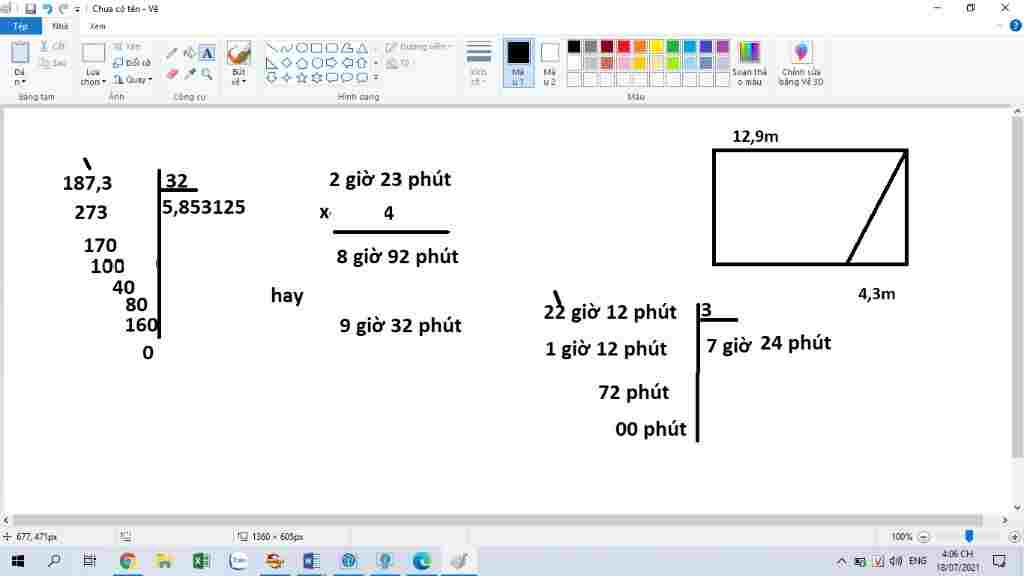Select the Rectangle shape in the shapes gallery
1024x576 pixels.
[318, 47]
